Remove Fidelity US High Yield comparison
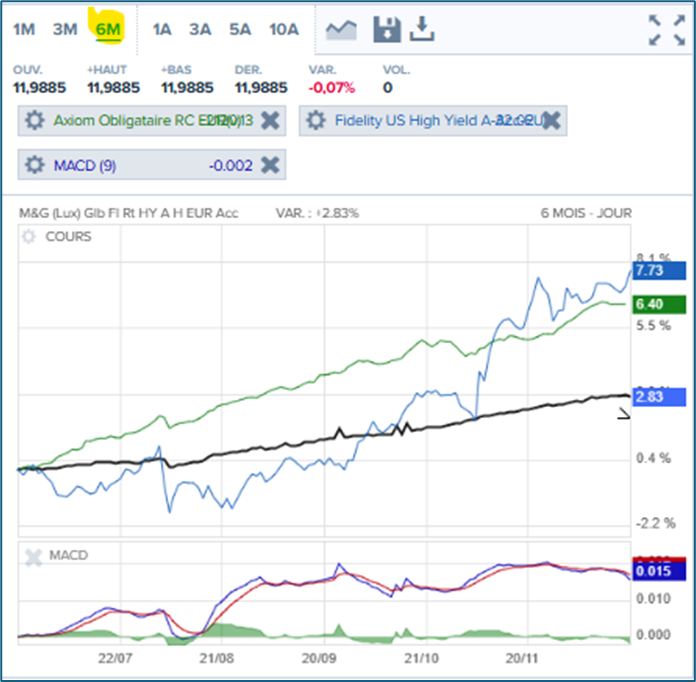The image size is (696, 682). (550, 121)
